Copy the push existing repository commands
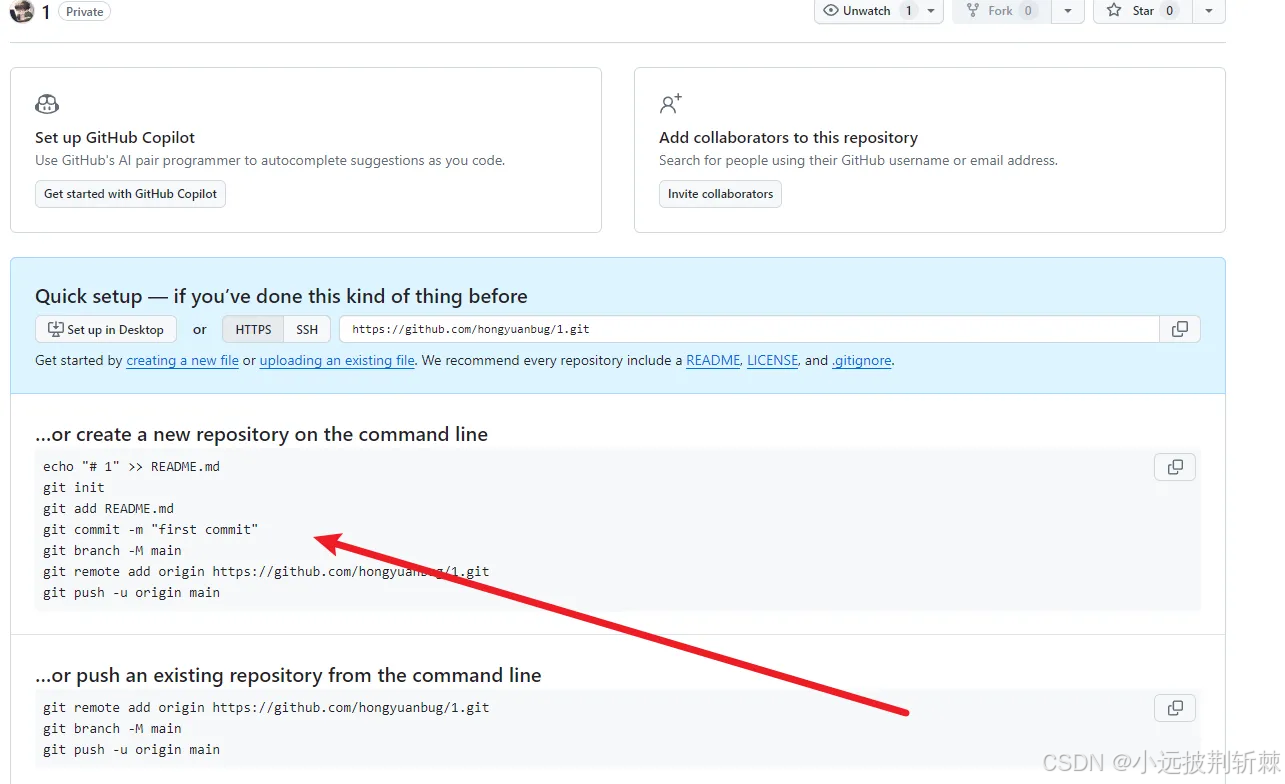The height and width of the screenshot is (784, 1285). [x=1175, y=708]
